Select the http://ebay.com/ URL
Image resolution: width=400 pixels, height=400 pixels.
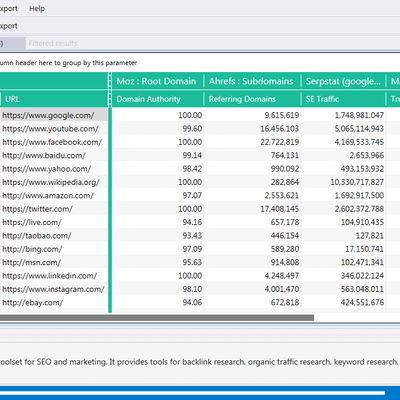coord(33,302)
